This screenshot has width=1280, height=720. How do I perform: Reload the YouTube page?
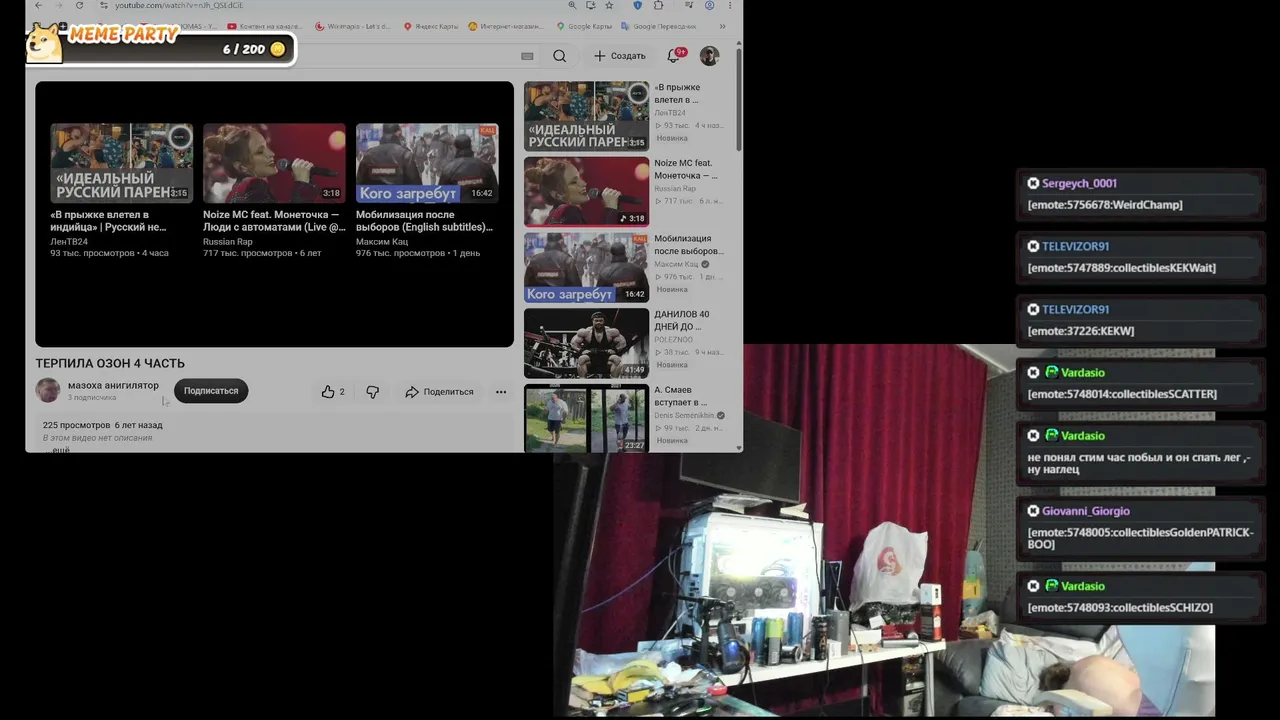click(x=80, y=6)
